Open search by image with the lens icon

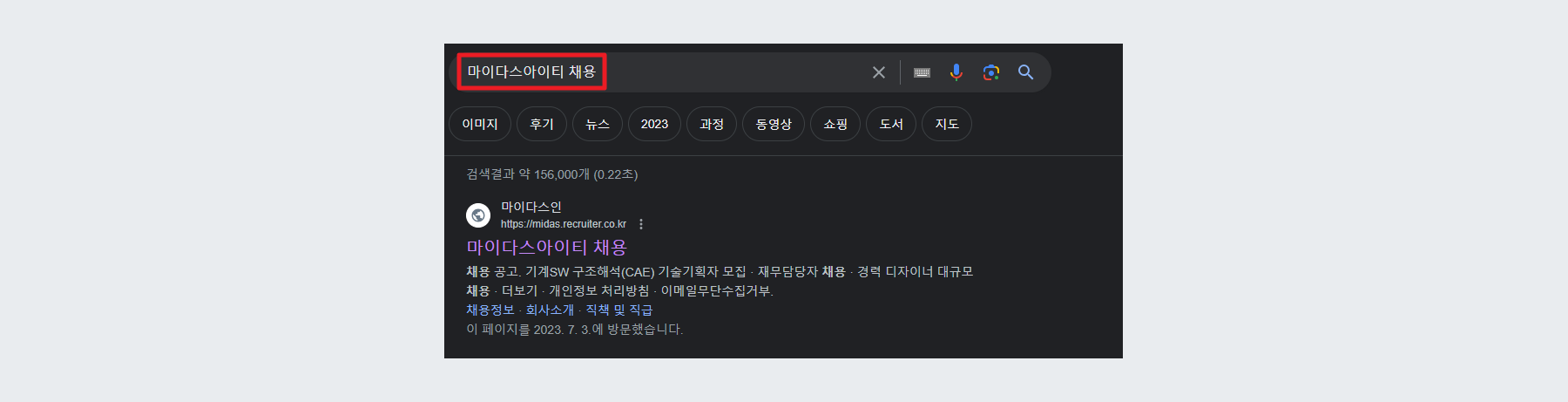(991, 72)
